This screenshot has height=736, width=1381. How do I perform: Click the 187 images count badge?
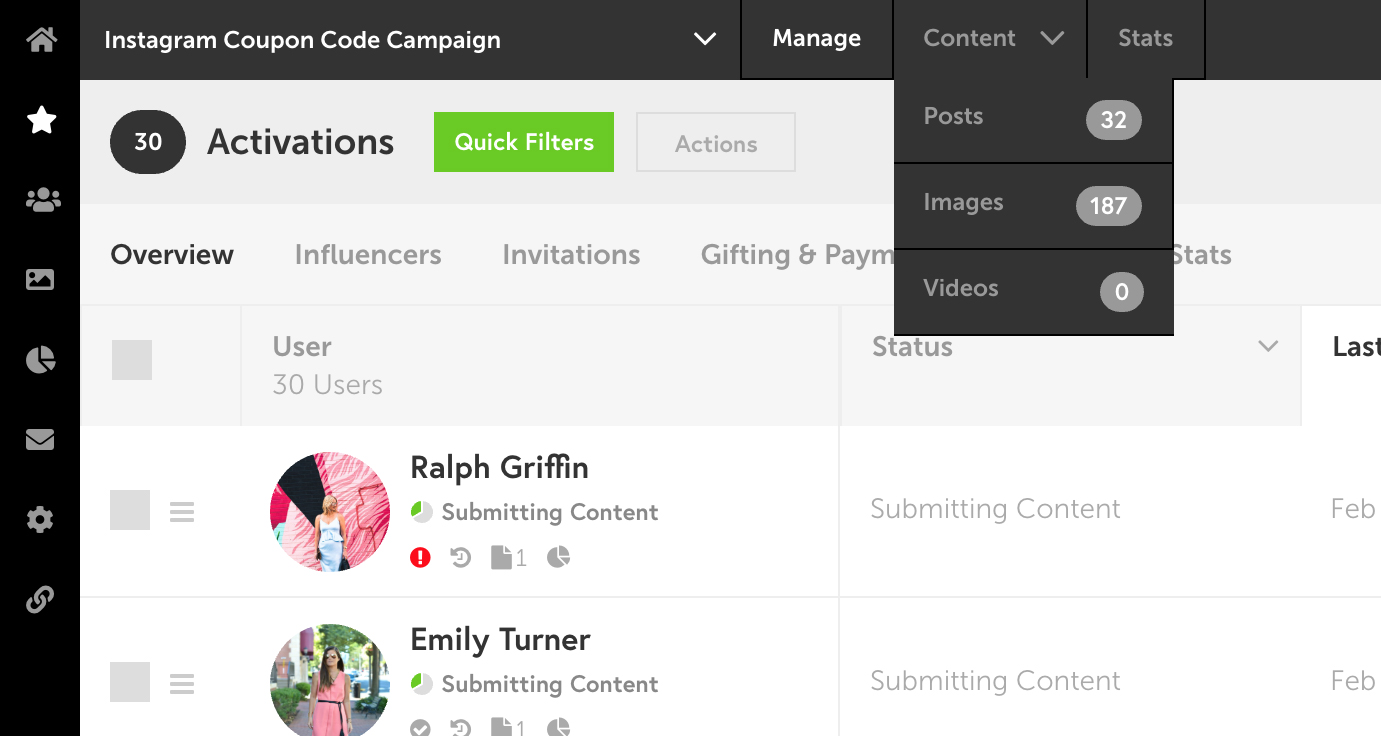pos(1109,206)
